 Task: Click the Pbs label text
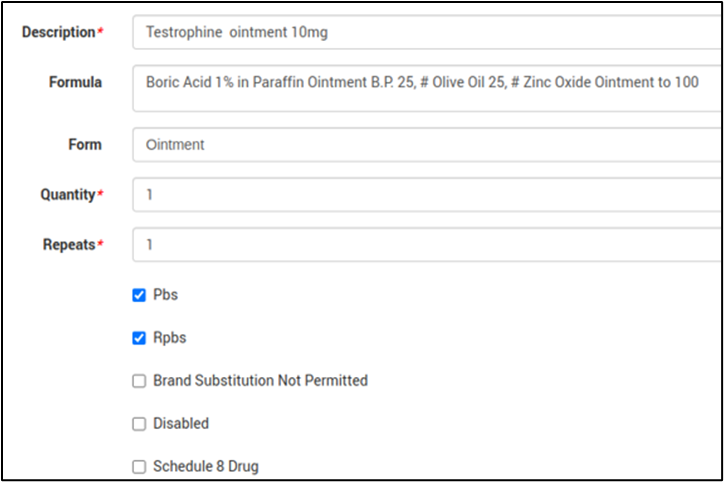point(165,295)
